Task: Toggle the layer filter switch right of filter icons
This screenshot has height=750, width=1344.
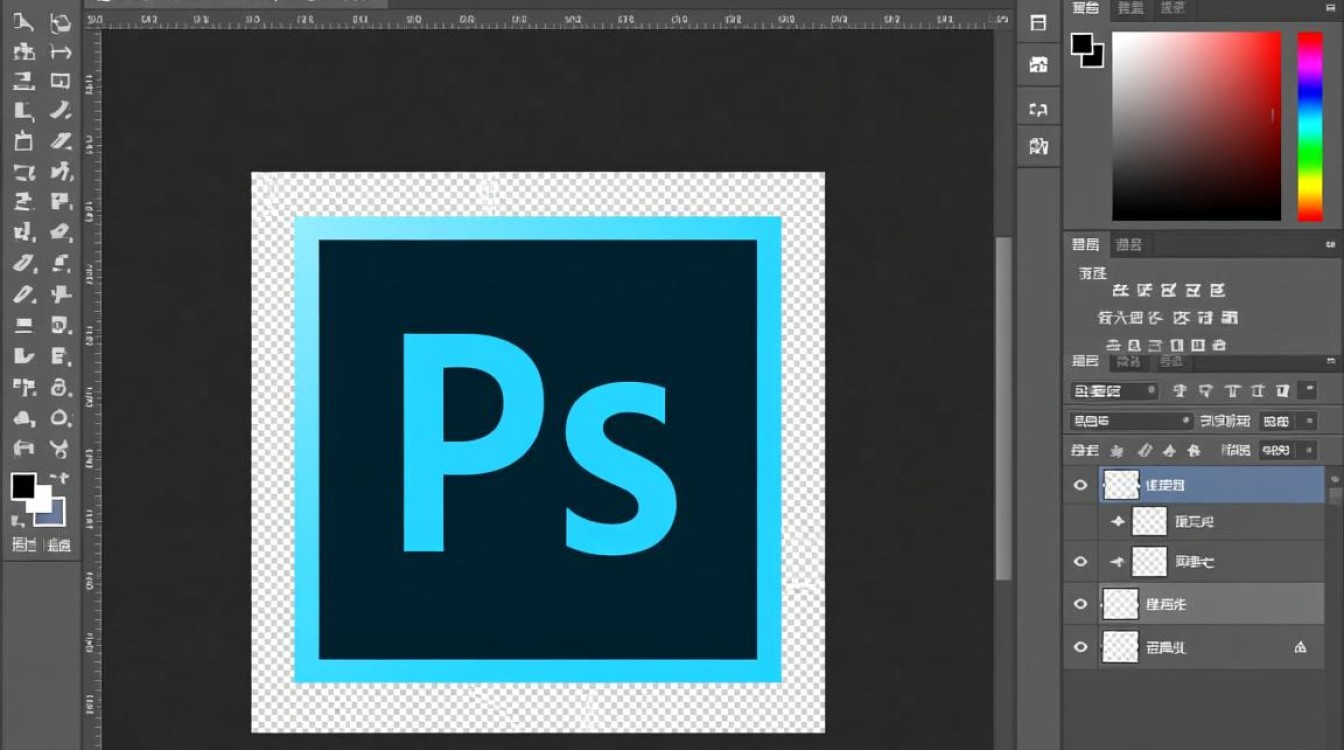Action: point(1308,391)
